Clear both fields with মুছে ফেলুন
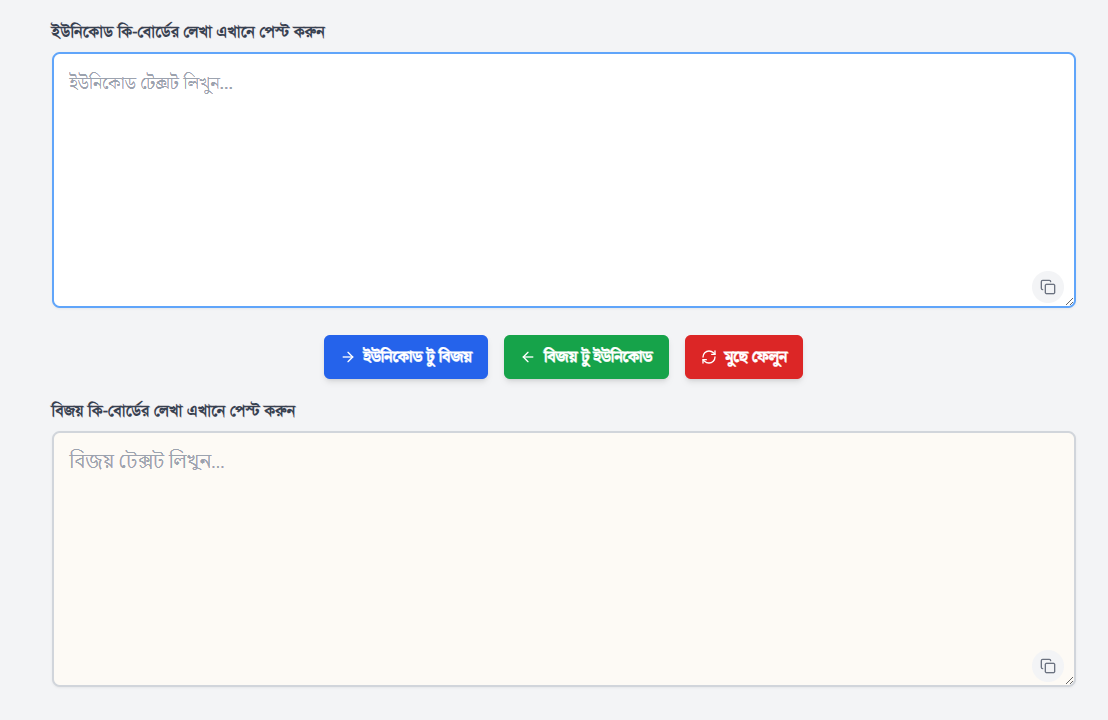Image resolution: width=1108 pixels, height=720 pixels. 743,357
